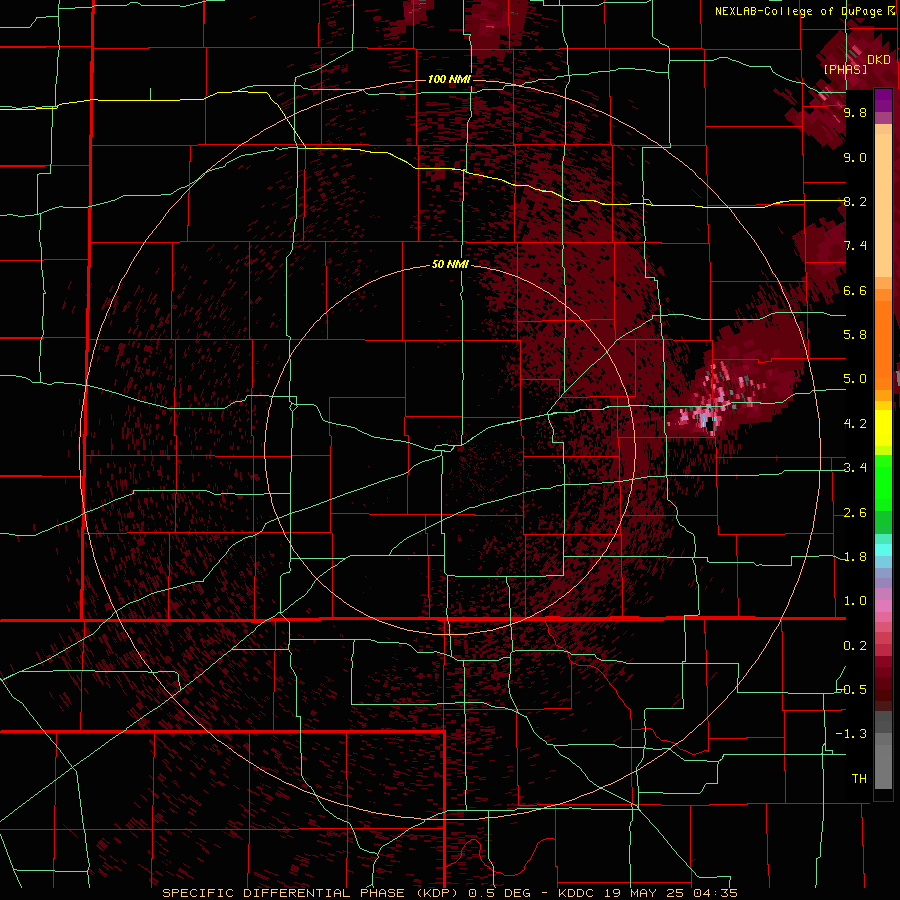Select the 3.4 value on the color scale
The height and width of the screenshot is (900, 900).
pos(855,468)
